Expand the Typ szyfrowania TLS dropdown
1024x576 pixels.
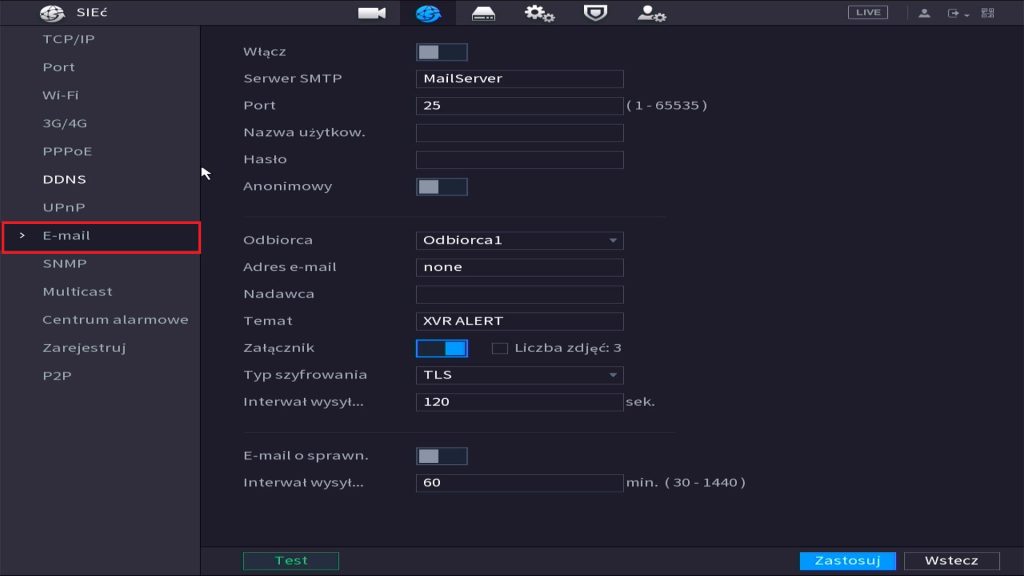coord(519,375)
